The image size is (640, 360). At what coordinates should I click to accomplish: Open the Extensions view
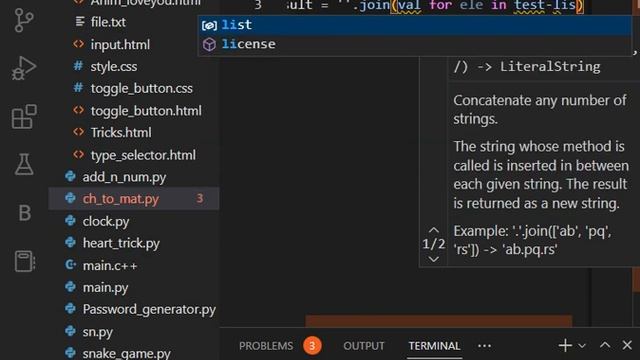pos(24,116)
